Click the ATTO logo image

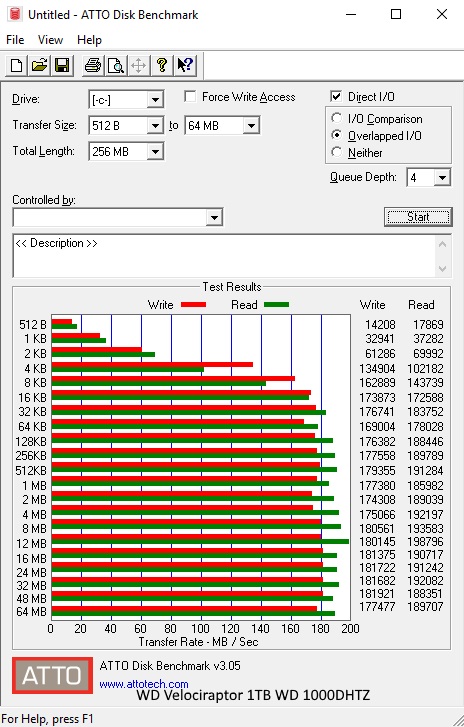[x=52, y=675]
